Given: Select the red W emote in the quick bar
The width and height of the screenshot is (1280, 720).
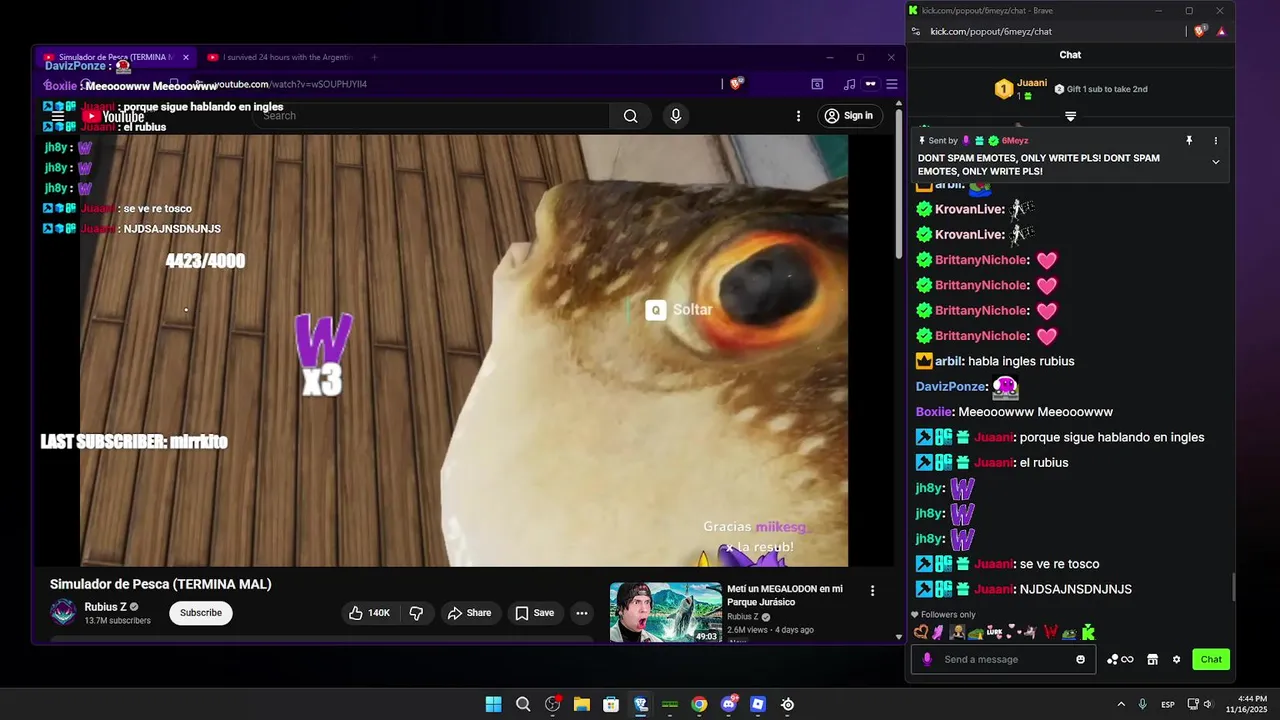Looking at the screenshot, I should tap(1051, 632).
